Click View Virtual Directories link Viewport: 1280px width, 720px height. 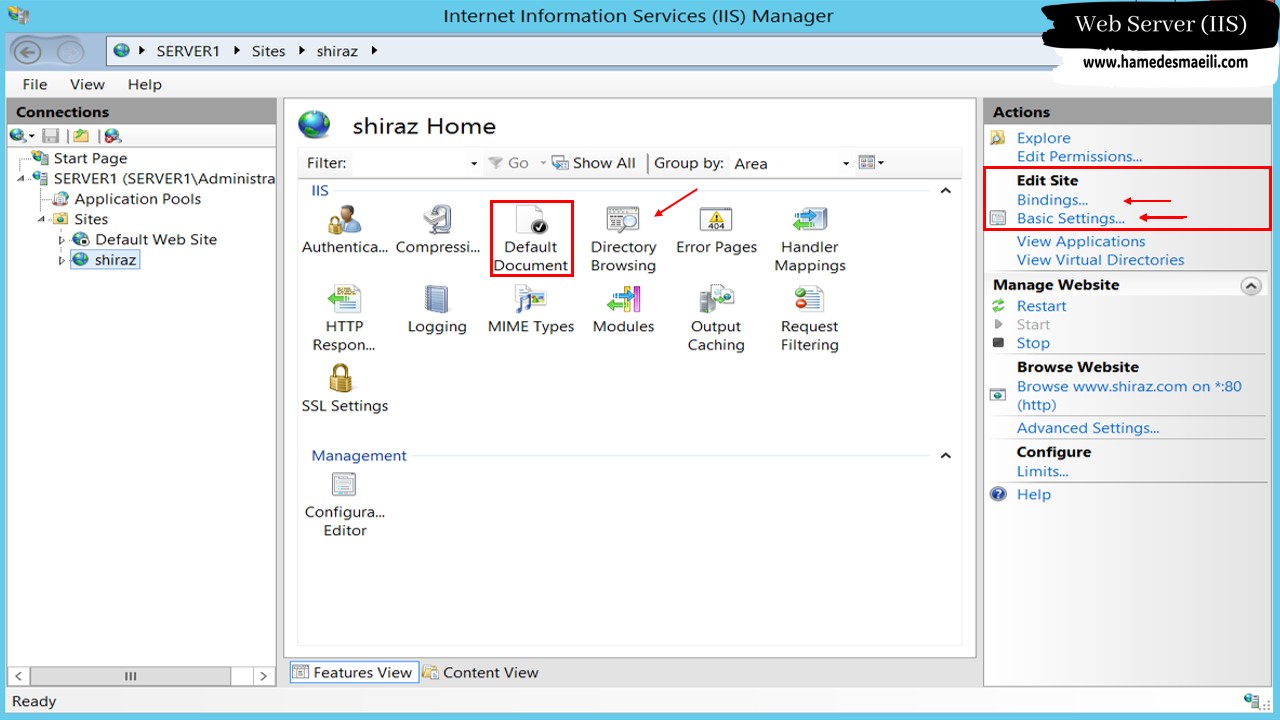[x=1100, y=260]
